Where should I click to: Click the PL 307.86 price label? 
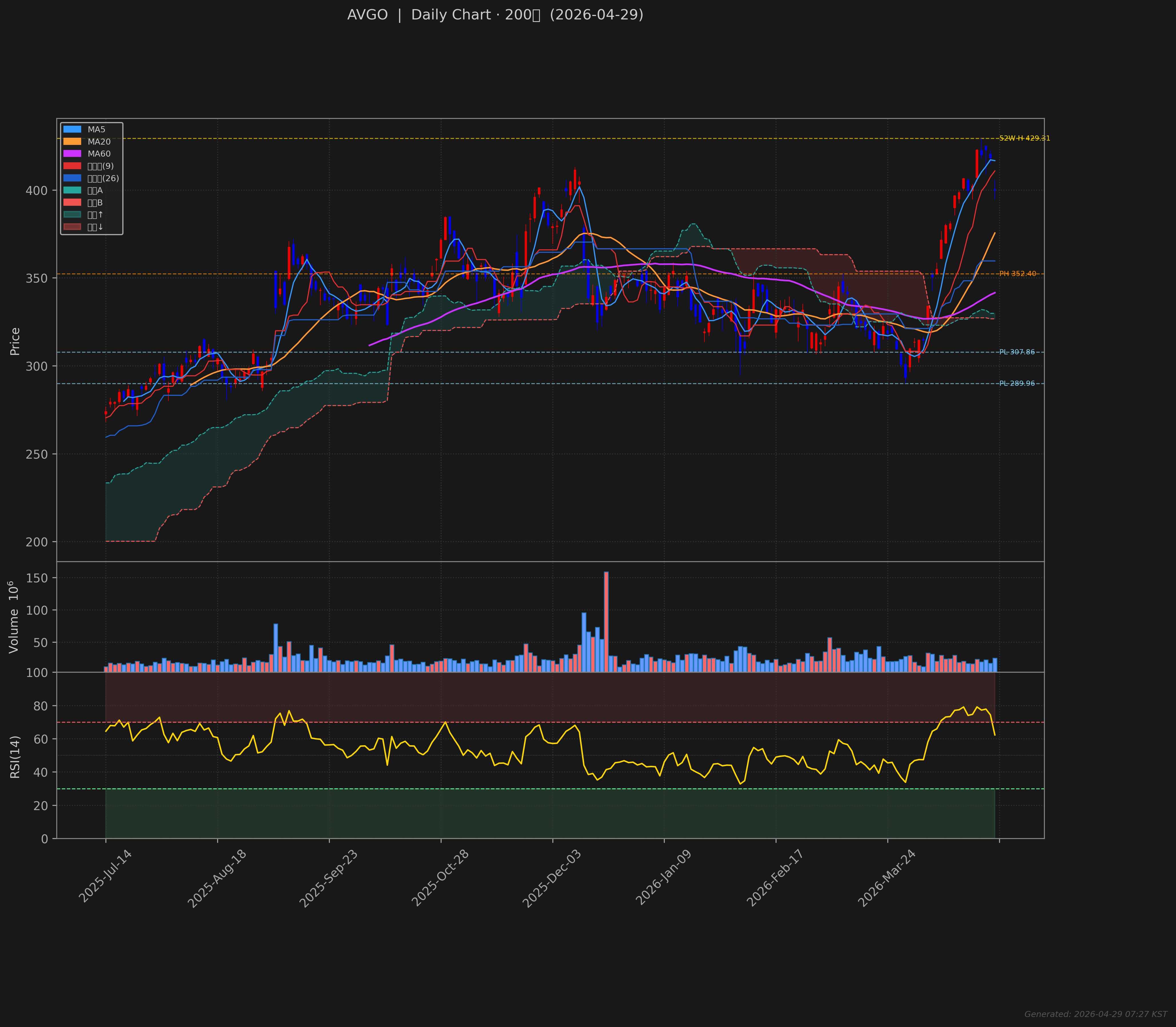(1017, 352)
